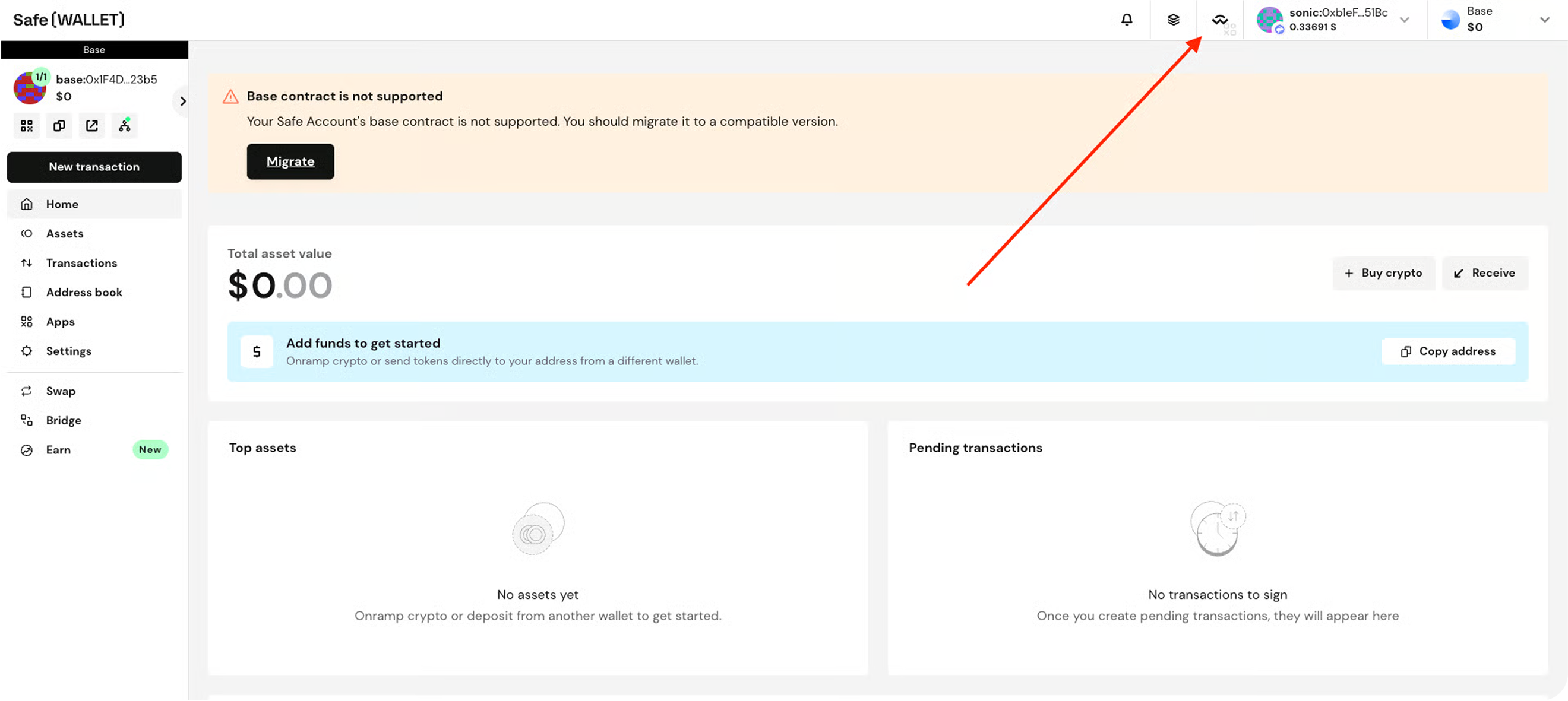Show QR code for Safe address
The image size is (1568, 701).
click(x=27, y=126)
